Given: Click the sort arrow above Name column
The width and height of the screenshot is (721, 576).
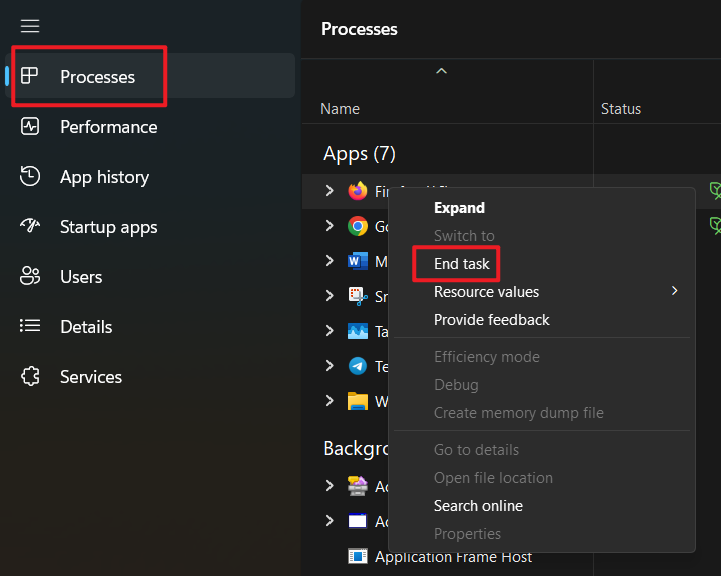Looking at the screenshot, I should click(441, 71).
